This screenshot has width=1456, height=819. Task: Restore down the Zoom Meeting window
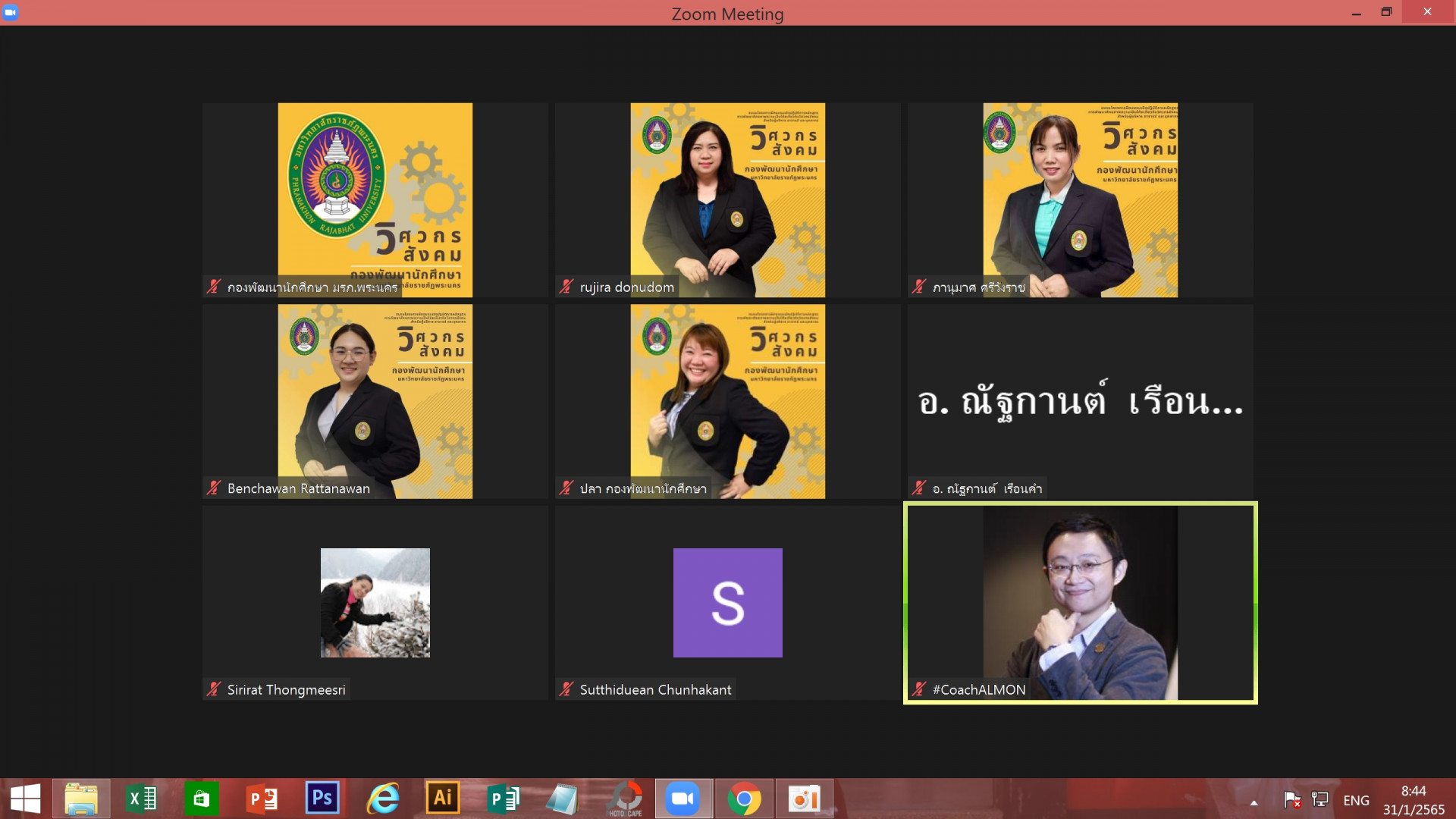1386,12
